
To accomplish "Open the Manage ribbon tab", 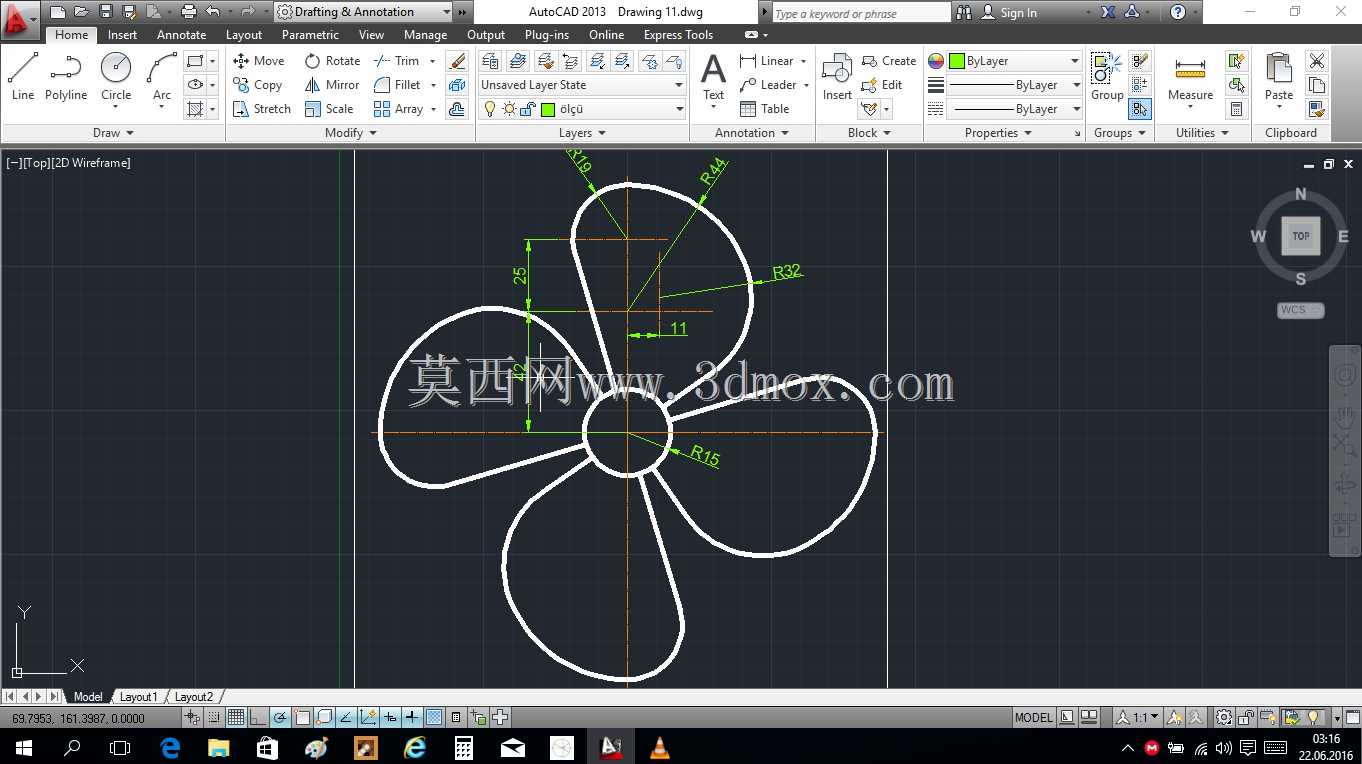I will point(425,35).
